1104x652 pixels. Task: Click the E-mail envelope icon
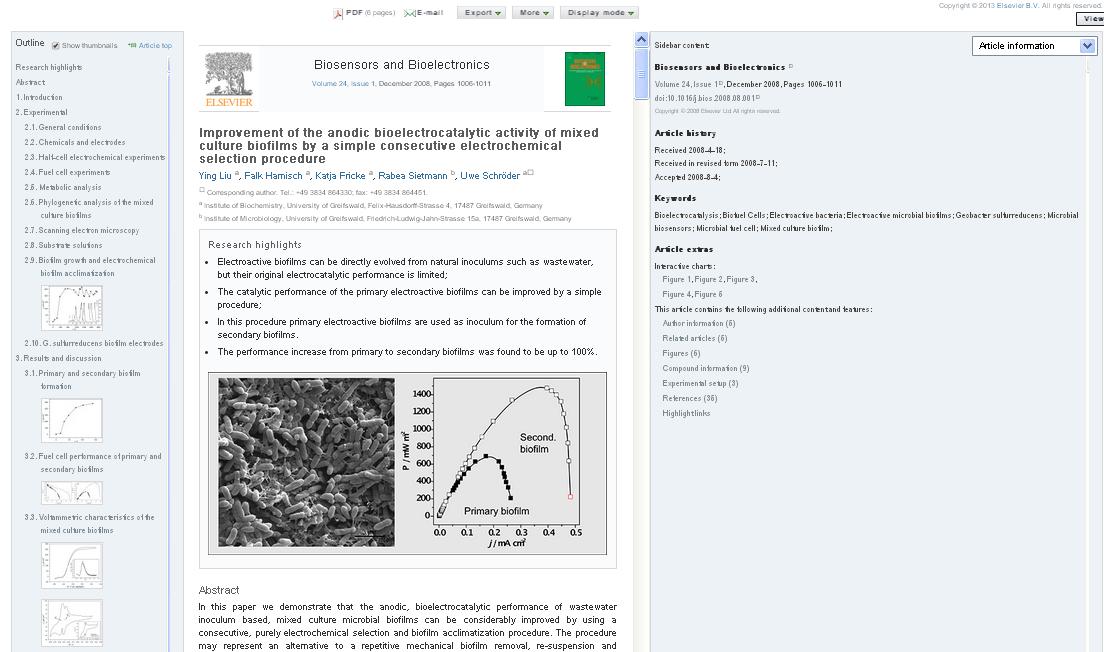click(409, 13)
